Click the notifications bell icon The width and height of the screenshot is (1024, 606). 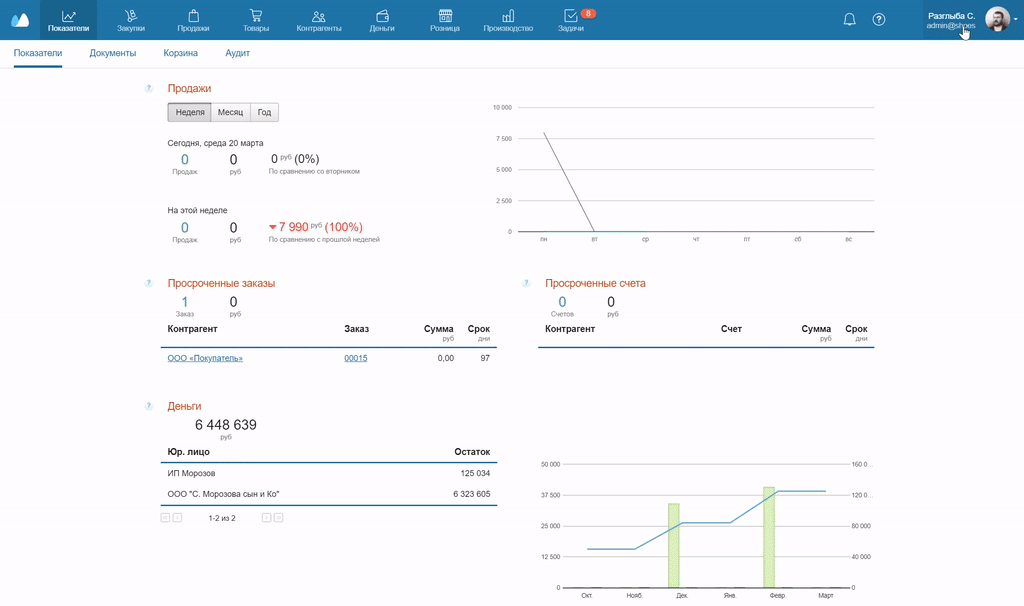click(850, 20)
